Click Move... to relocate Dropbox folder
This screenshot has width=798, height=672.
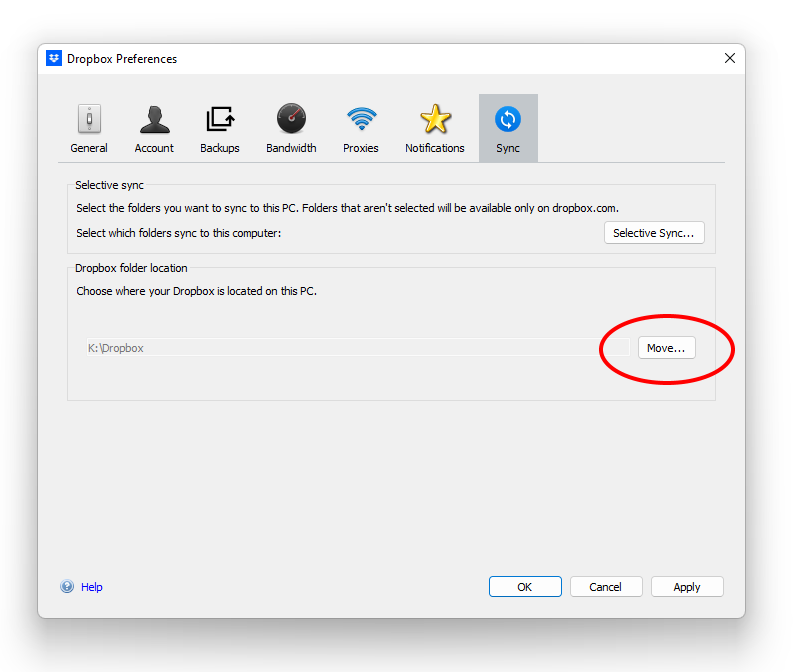coord(667,348)
